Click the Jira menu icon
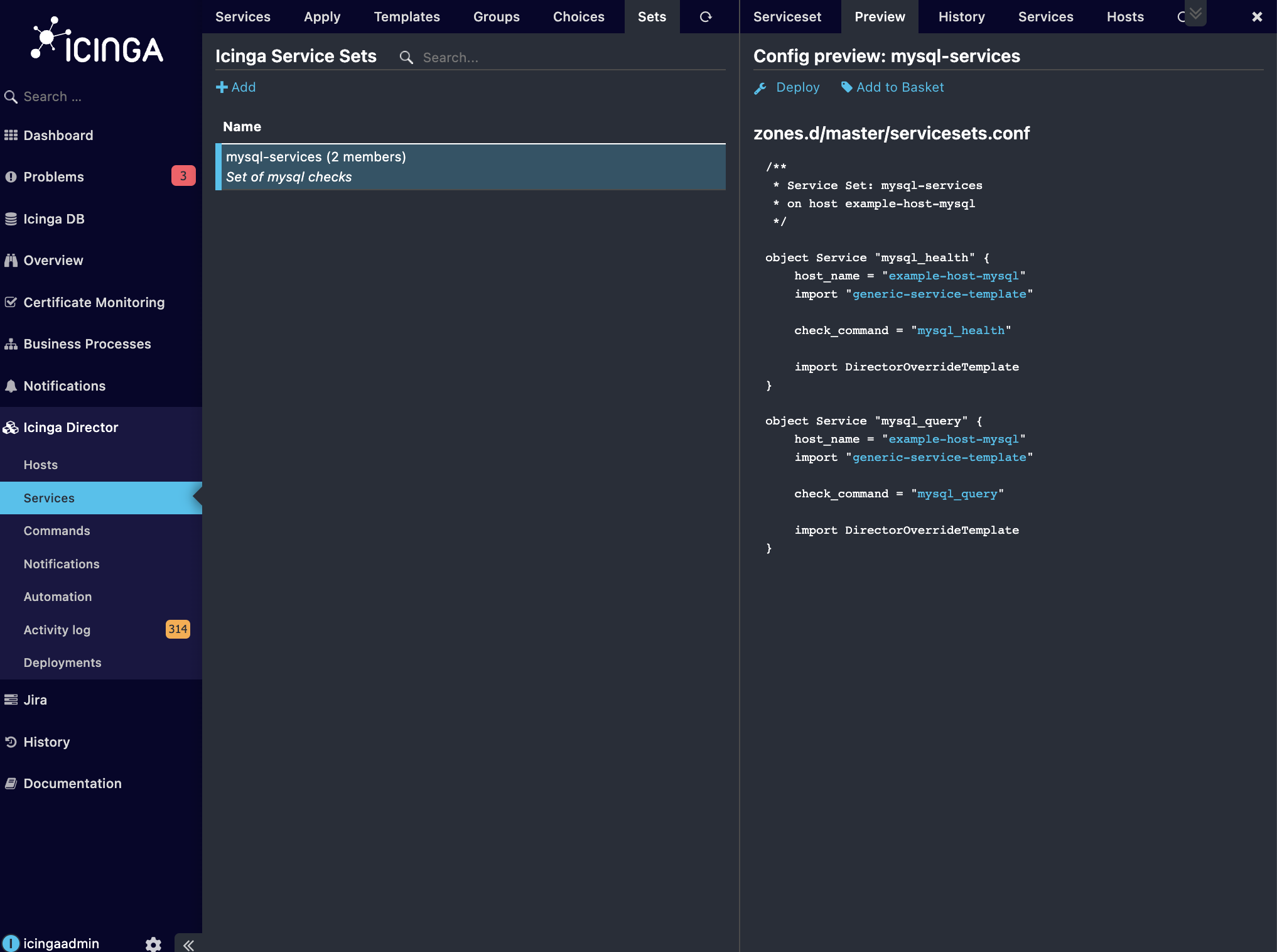The image size is (1277, 952). (11, 700)
